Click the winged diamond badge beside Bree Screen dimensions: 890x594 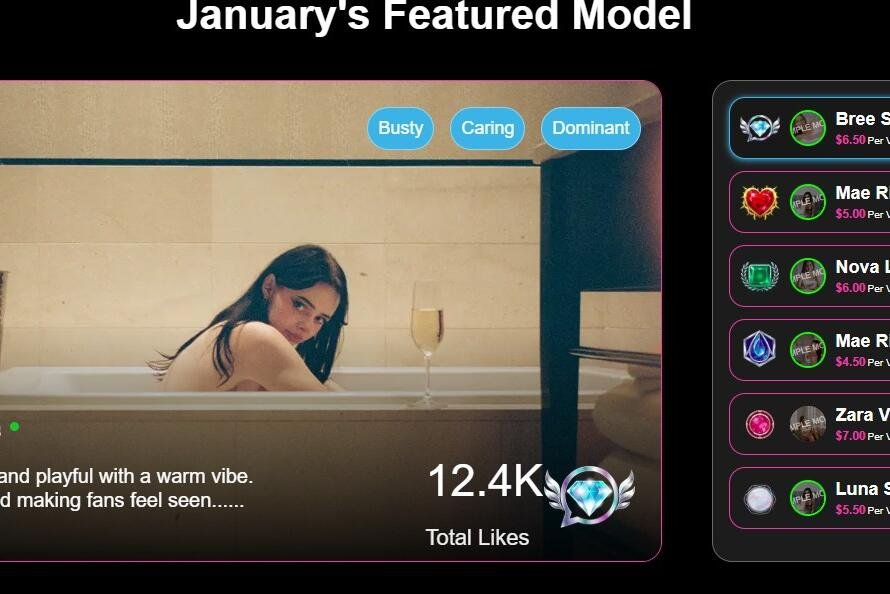(x=759, y=128)
